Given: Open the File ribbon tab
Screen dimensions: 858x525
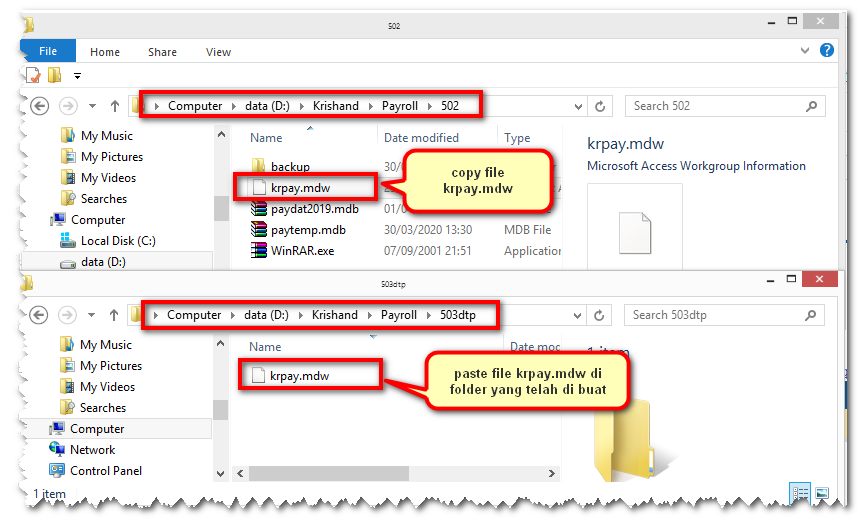Looking at the screenshot, I should [47, 52].
